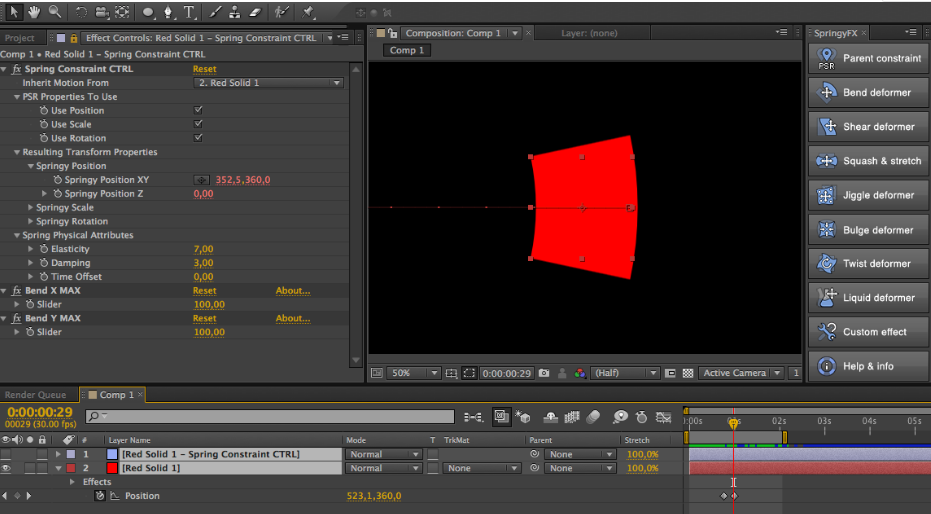Select the Zoom magnifier tool
Image resolution: width=931 pixels, height=514 pixels.
(x=55, y=11)
